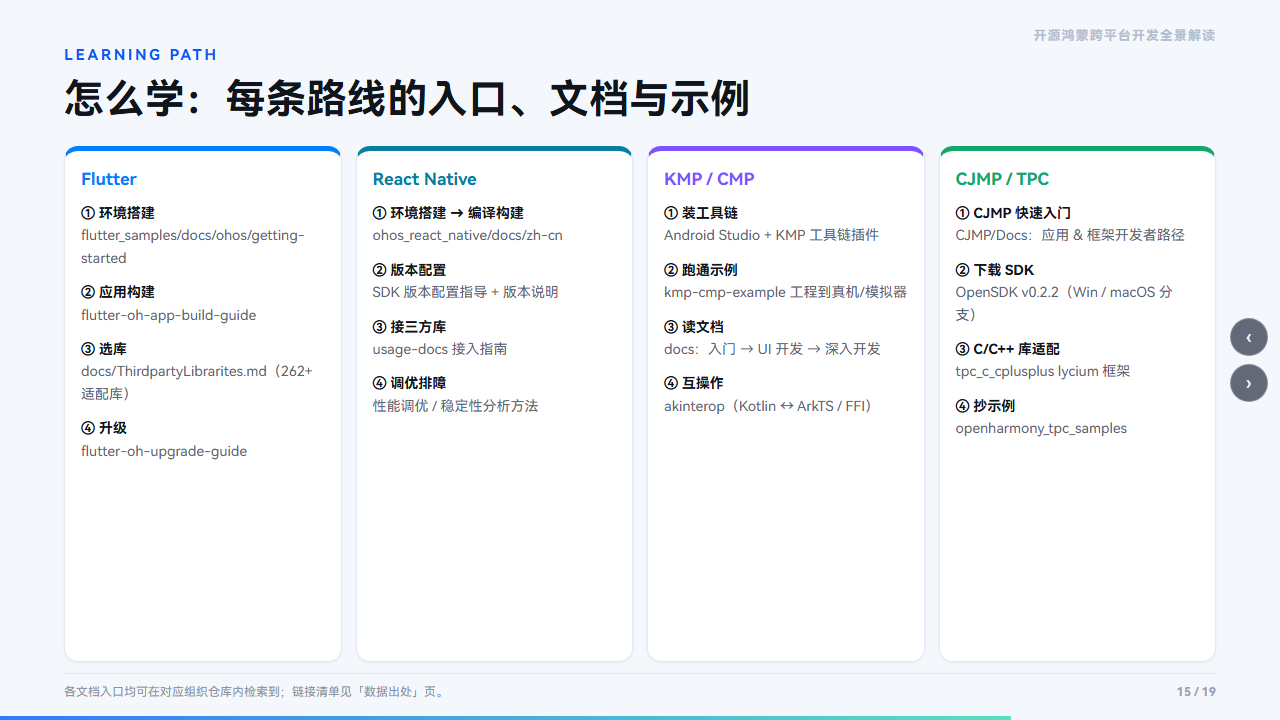
Task: Click Flutter step ② 应用构建
Action: click(118, 292)
